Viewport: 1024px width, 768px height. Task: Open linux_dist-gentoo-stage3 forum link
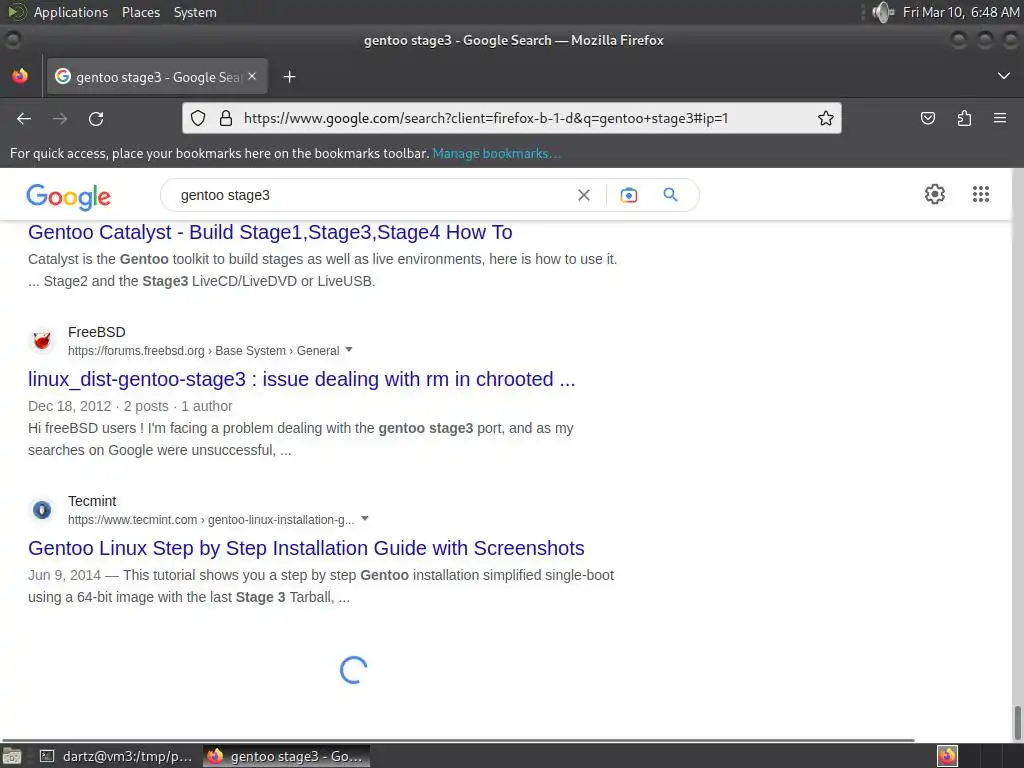pyautogui.click(x=302, y=379)
